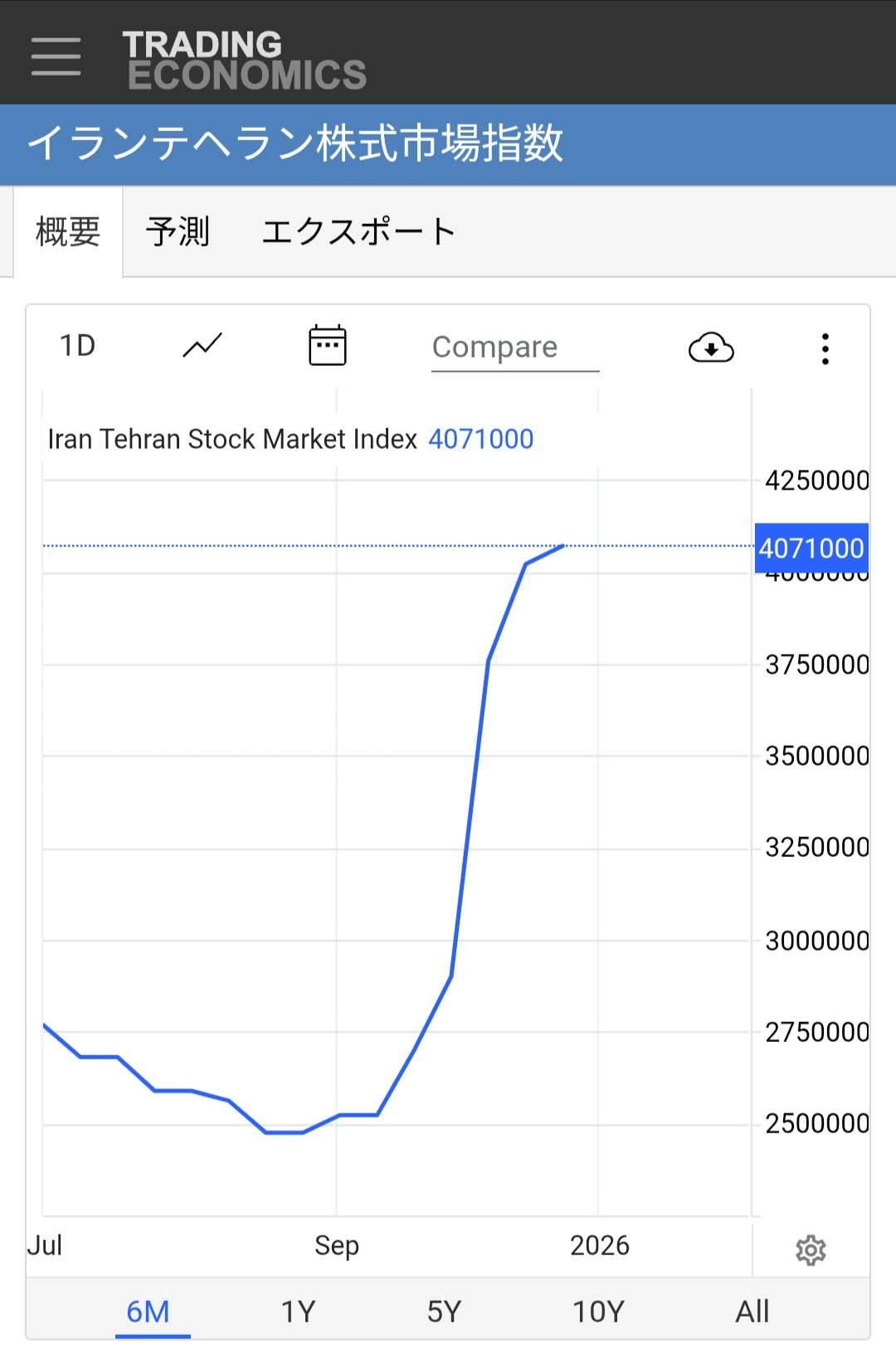
Task: Select the 5Y time range
Action: (444, 1312)
